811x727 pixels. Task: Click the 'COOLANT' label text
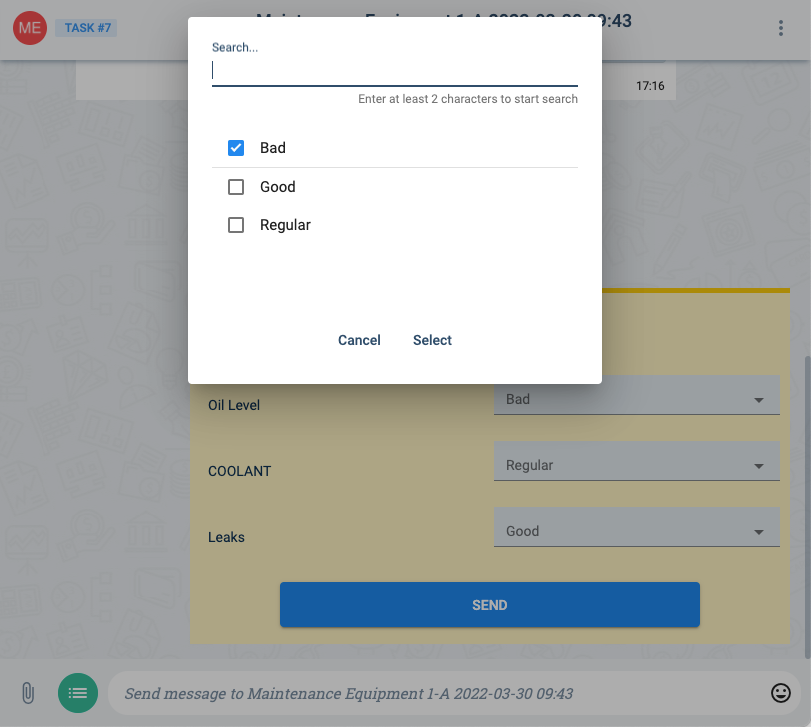click(x=239, y=471)
